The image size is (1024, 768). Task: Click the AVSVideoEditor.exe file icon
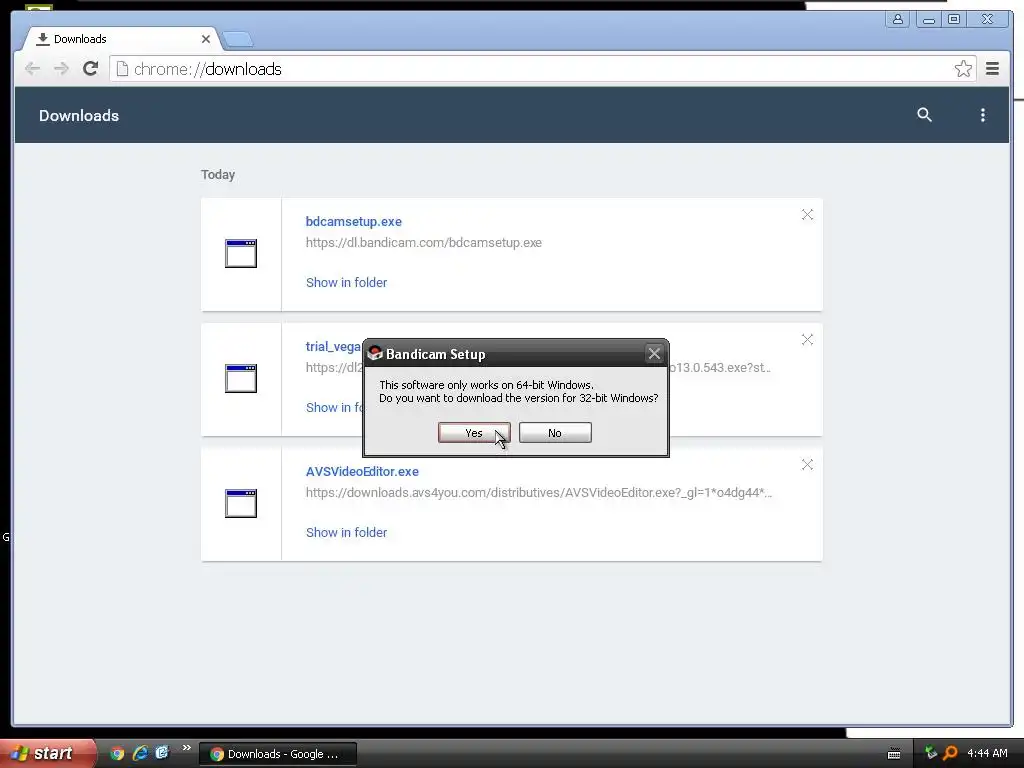tap(241, 504)
